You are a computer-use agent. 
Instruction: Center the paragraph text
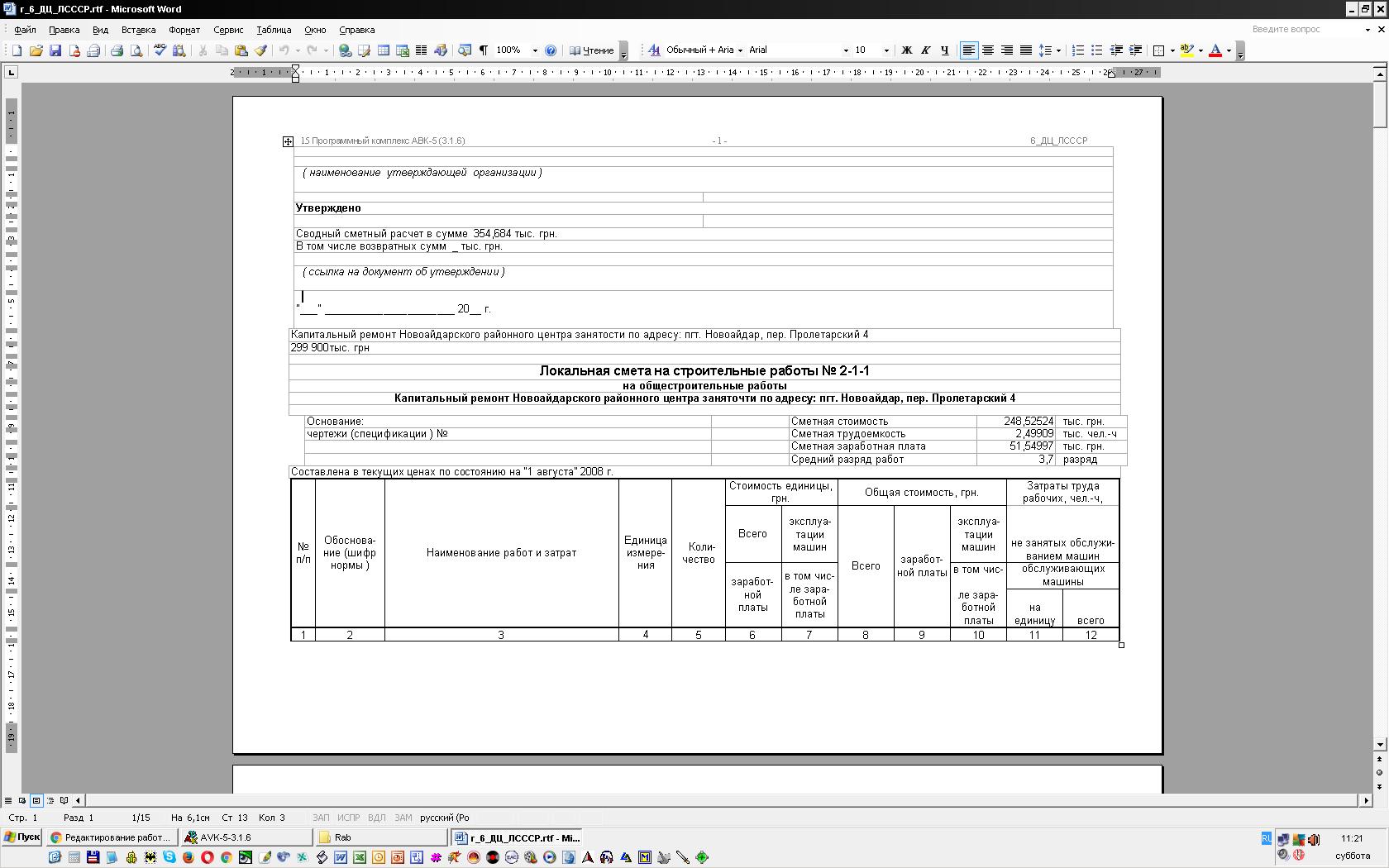click(x=987, y=50)
